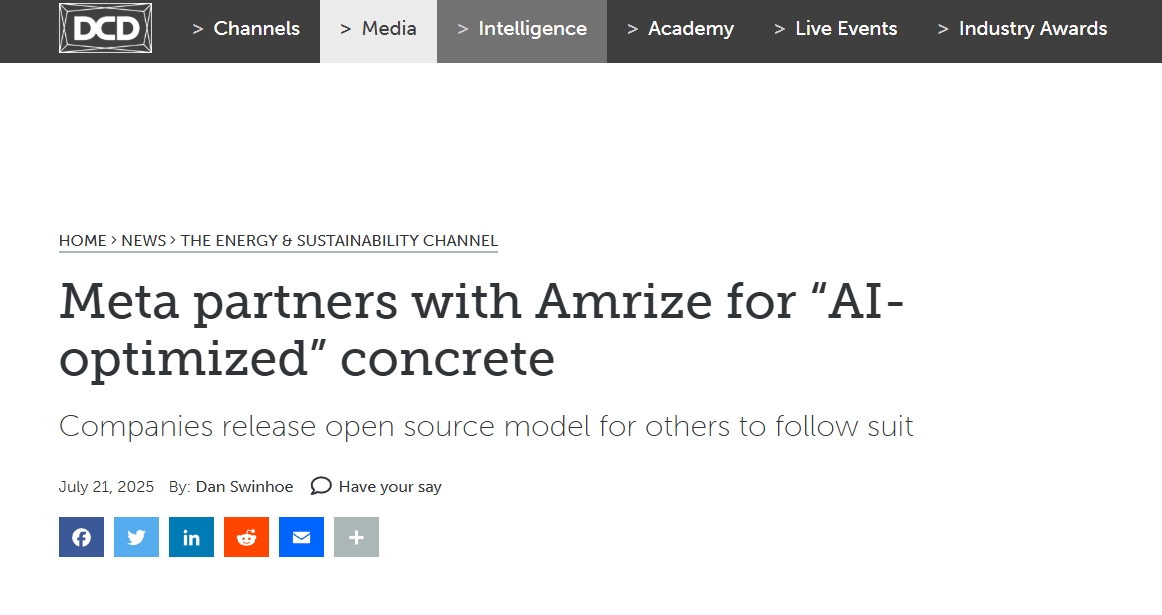The height and width of the screenshot is (615, 1162).
Task: Expand the Intelligence menu
Action: pyautogui.click(x=522, y=29)
